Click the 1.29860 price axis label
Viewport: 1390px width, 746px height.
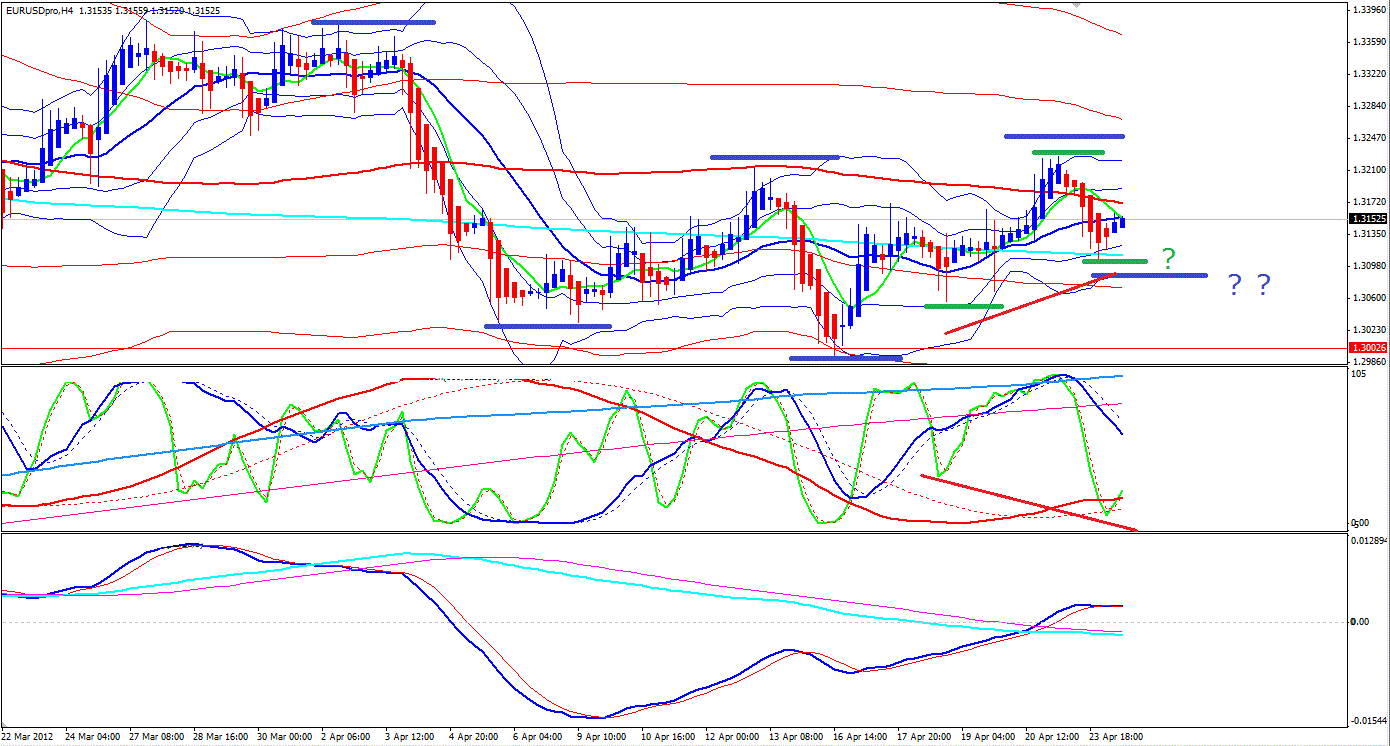coord(1367,362)
